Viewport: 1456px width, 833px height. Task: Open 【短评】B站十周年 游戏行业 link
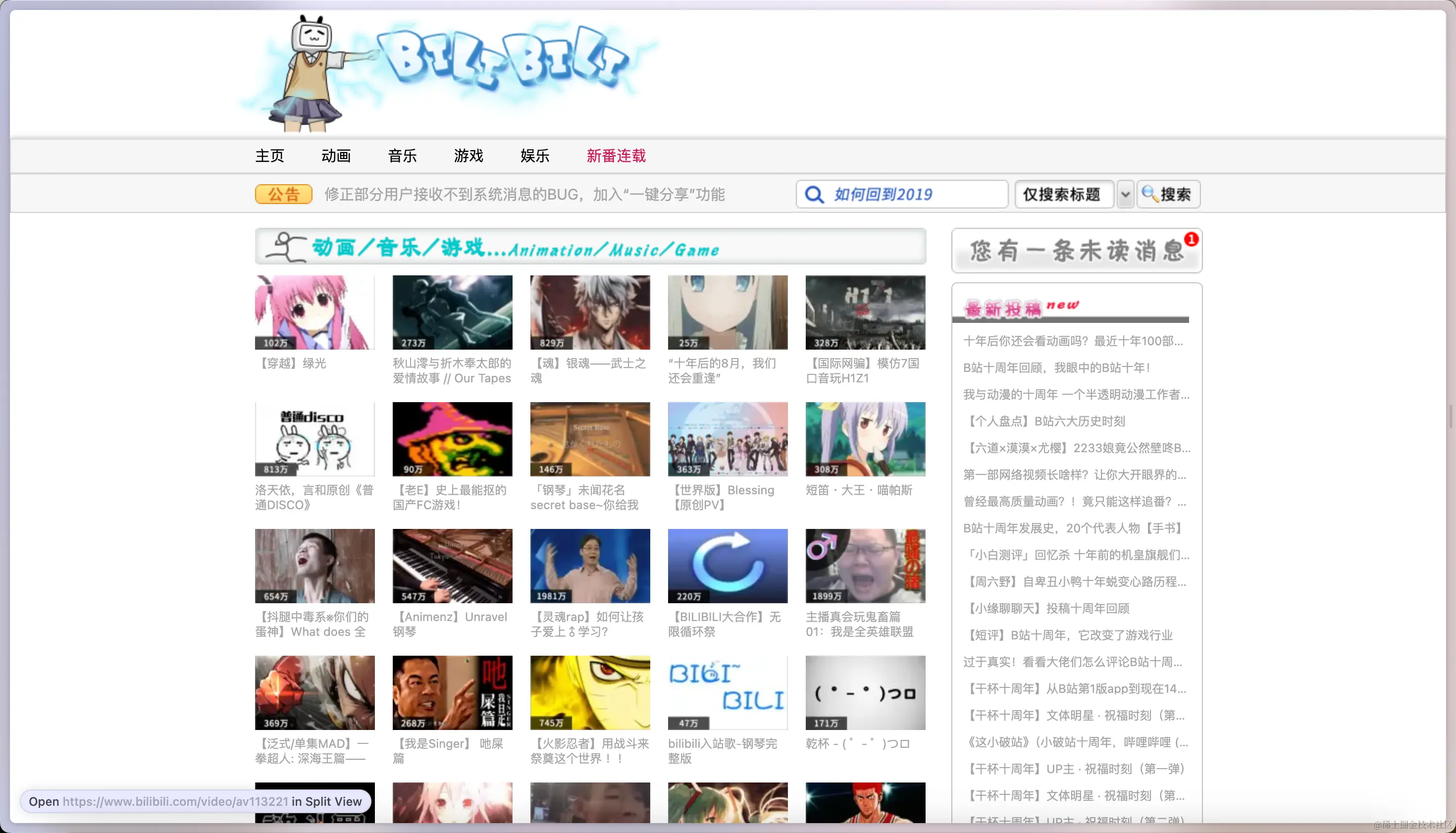coord(1069,635)
